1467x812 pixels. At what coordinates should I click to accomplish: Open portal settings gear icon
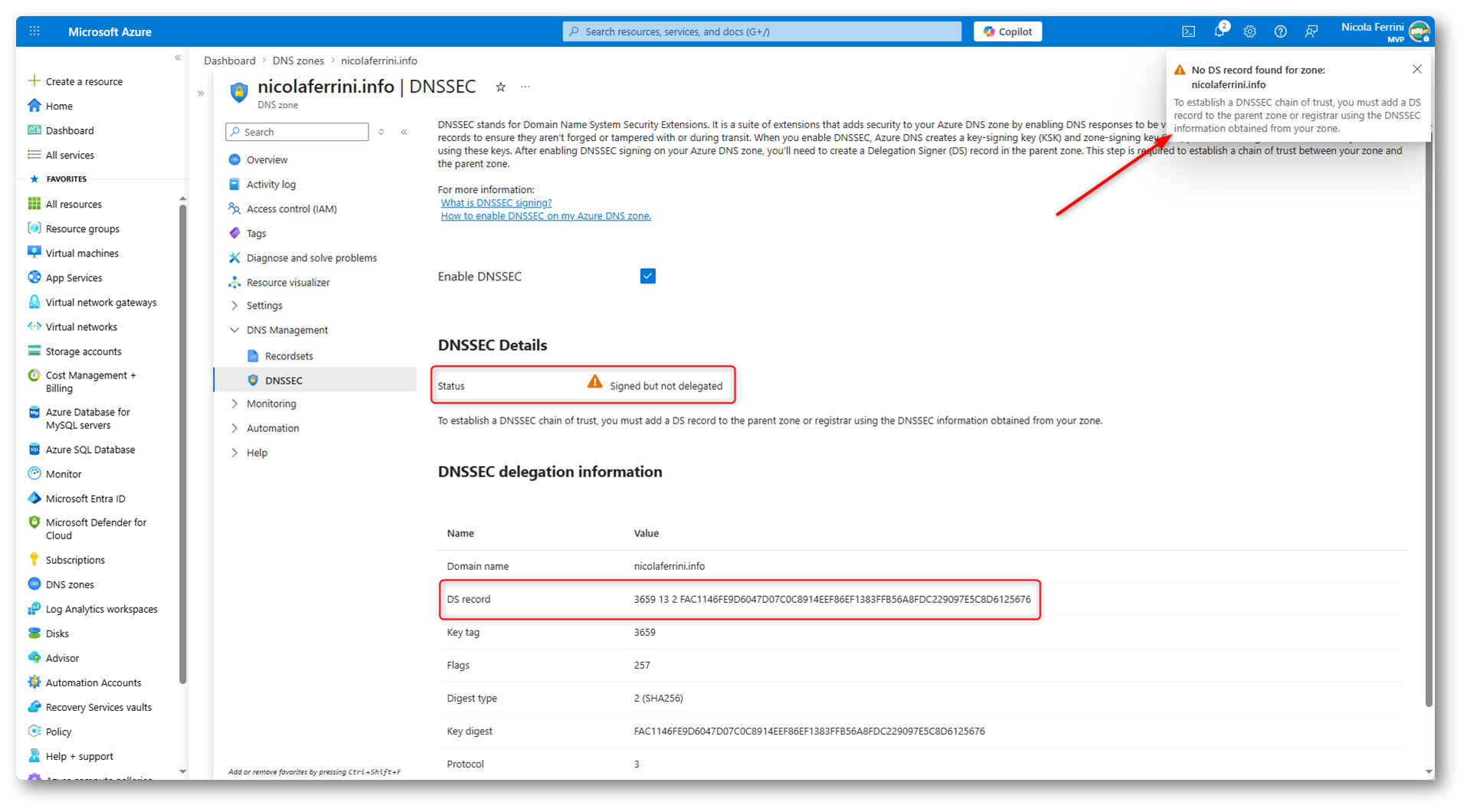(1249, 31)
